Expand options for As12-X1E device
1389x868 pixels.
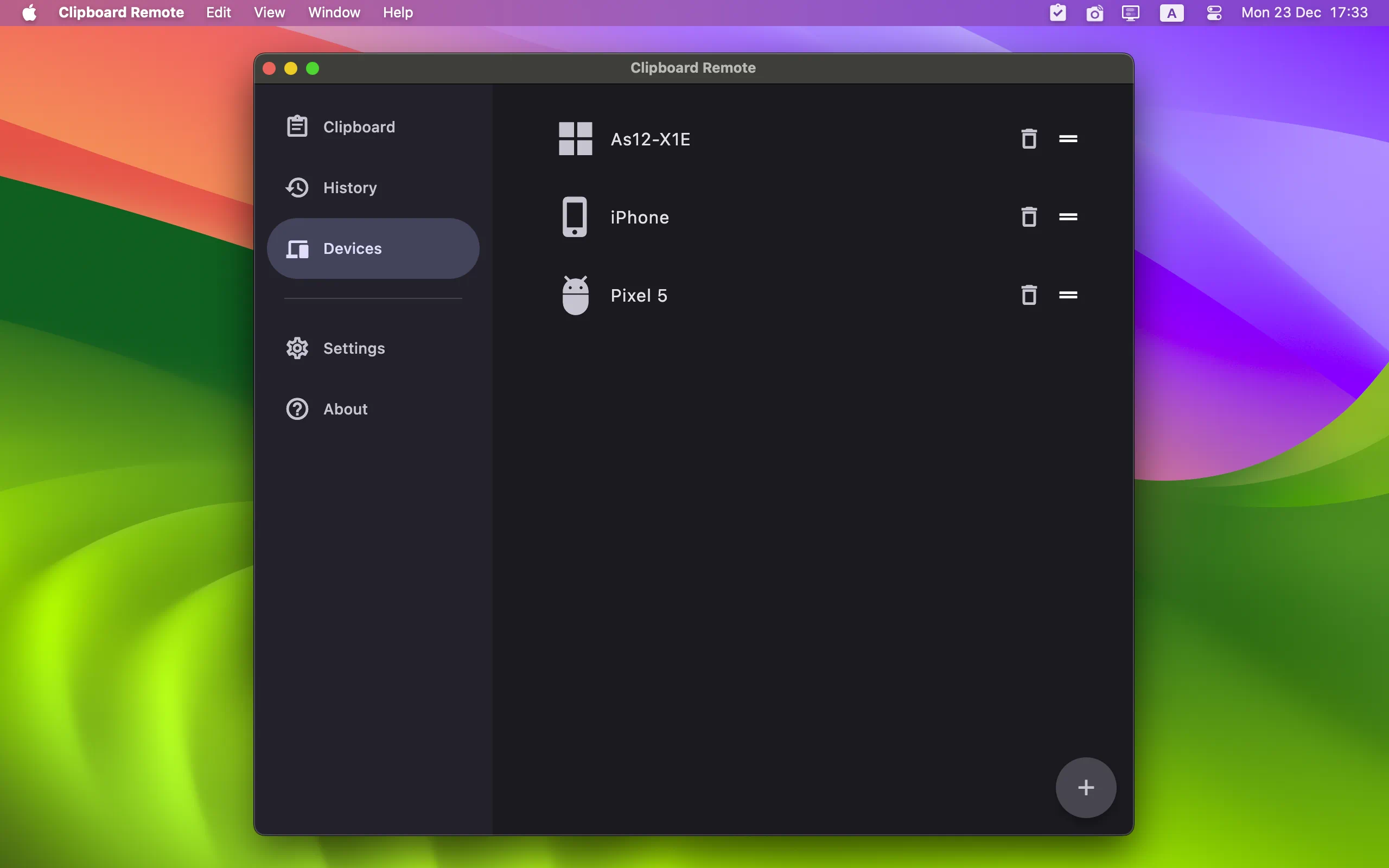[x=1068, y=138]
